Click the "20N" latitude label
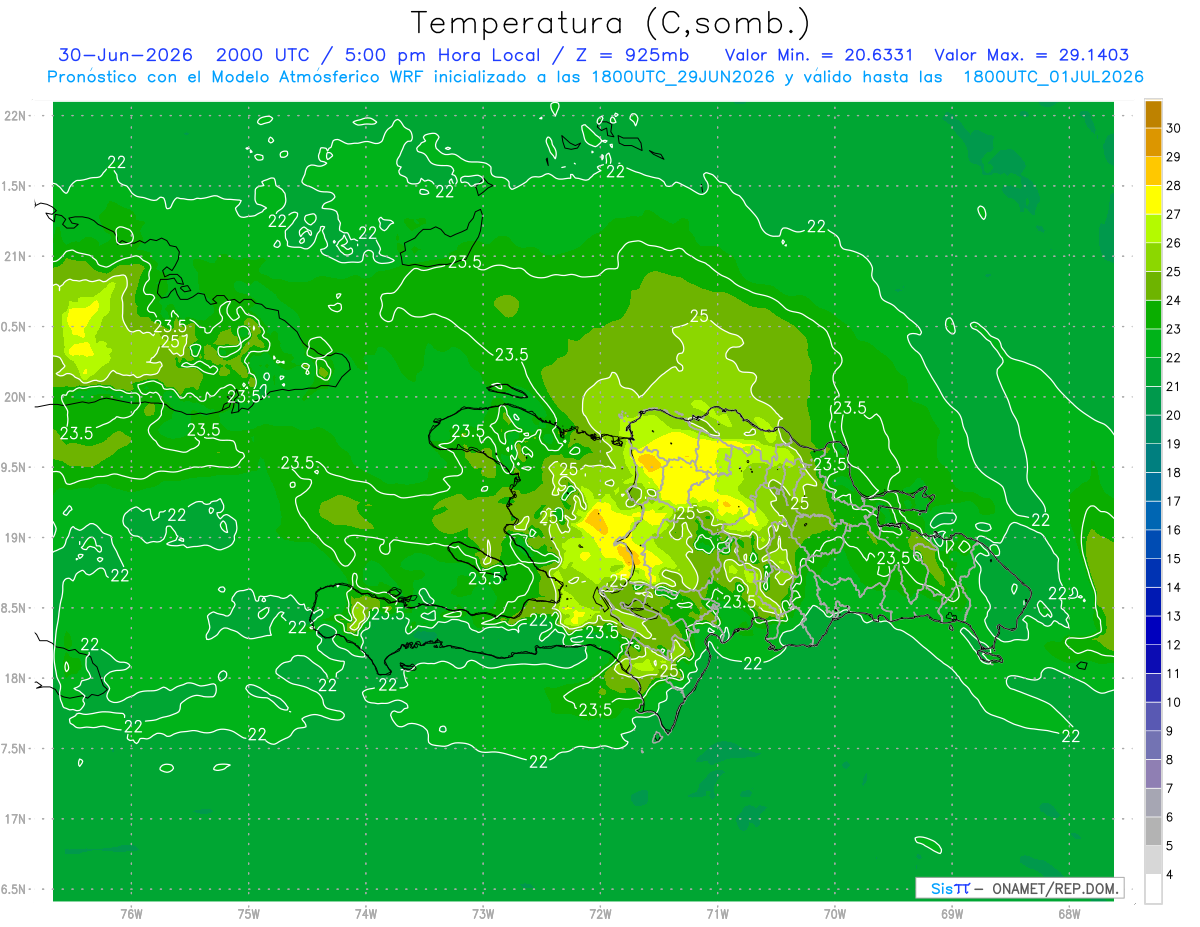This screenshot has height=927, width=1200. click(17, 397)
